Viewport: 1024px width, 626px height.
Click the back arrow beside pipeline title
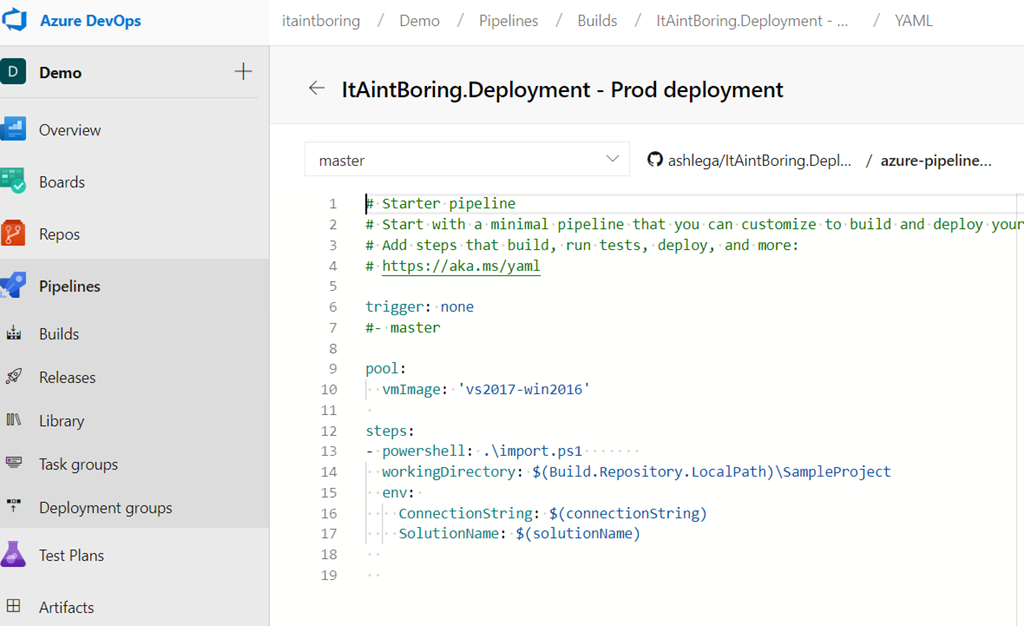[317, 88]
